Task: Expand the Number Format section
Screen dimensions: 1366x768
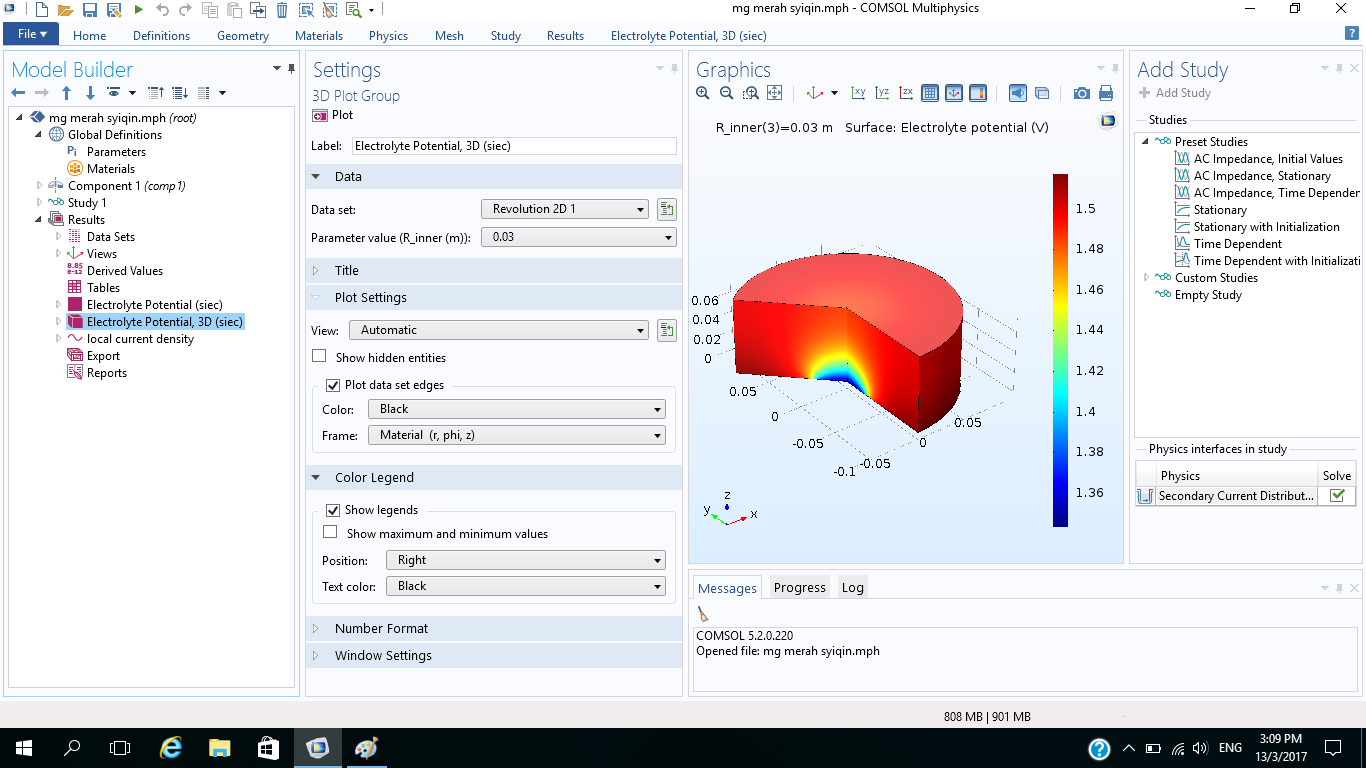Action: 381,628
